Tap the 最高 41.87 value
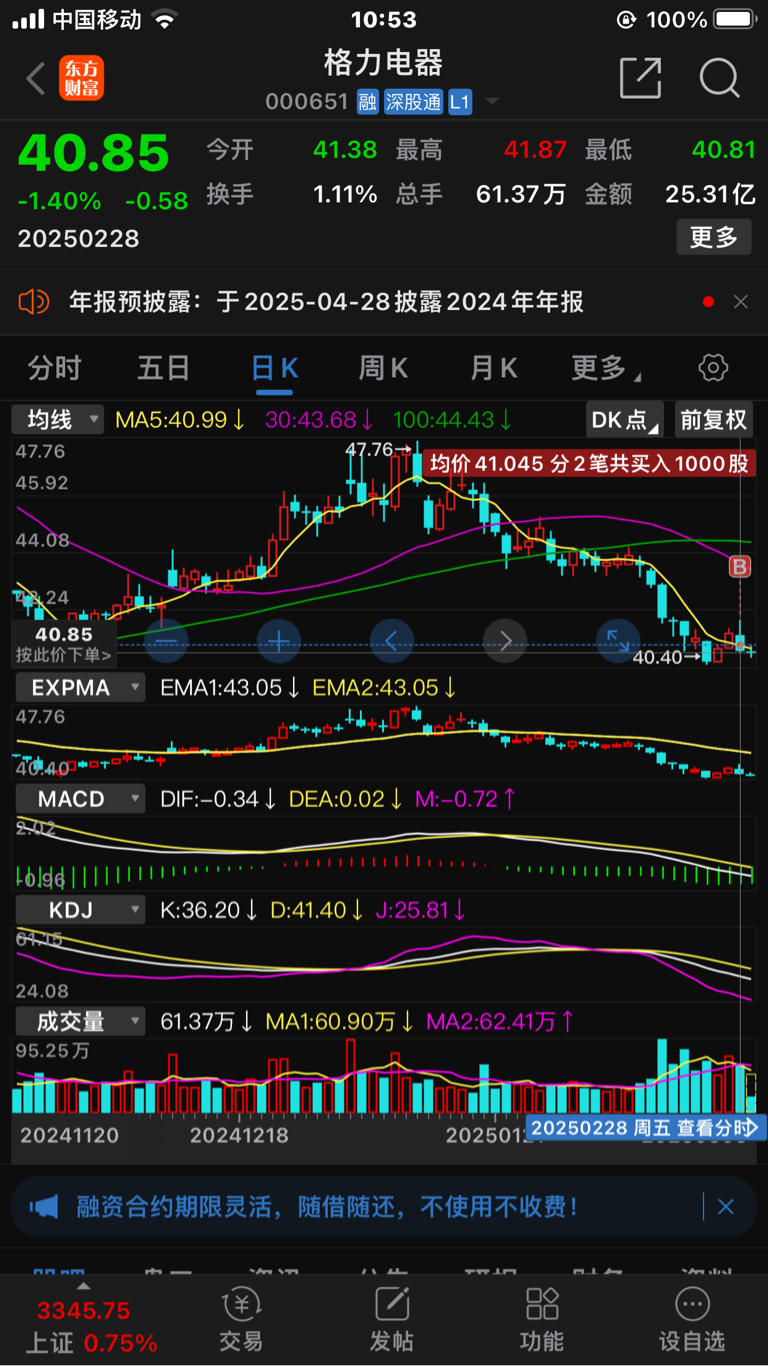The width and height of the screenshot is (768, 1366). tap(535, 150)
